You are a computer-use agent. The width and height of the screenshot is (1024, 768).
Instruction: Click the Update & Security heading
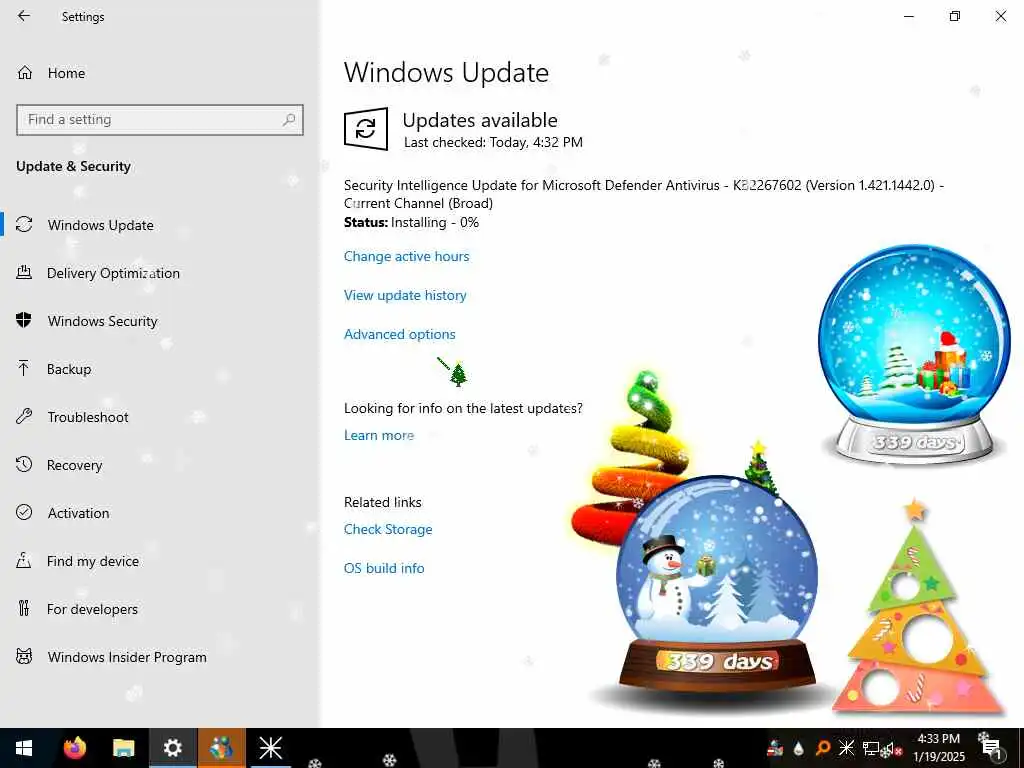pos(73,167)
